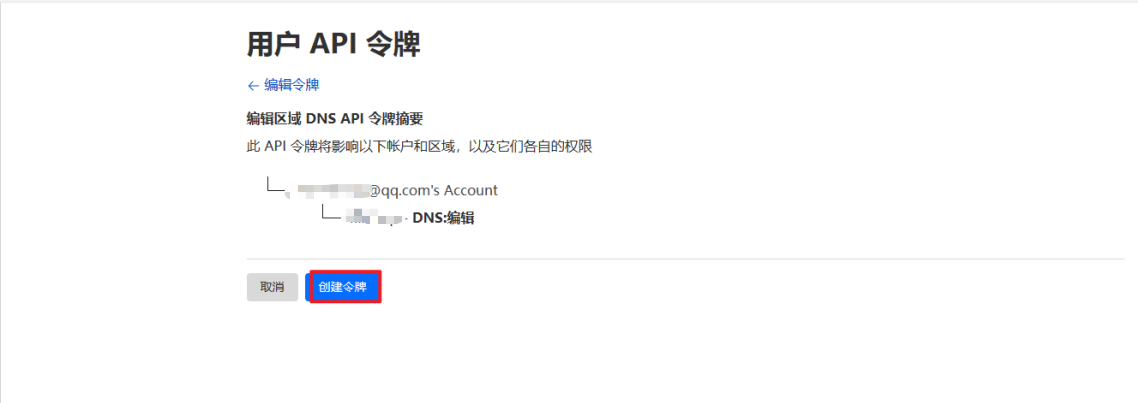Image resolution: width=1138 pixels, height=403 pixels.
Task: Select the @qq.com's Account tree entry
Action: pyautogui.click(x=392, y=191)
